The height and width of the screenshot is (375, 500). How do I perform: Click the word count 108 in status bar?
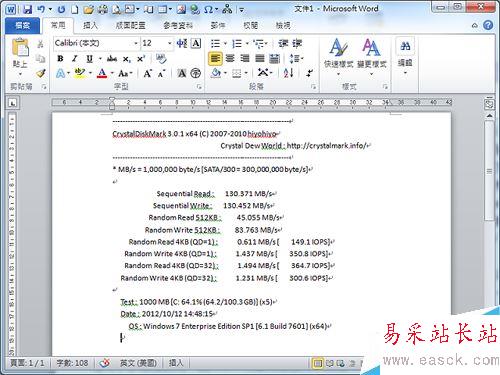point(72,363)
